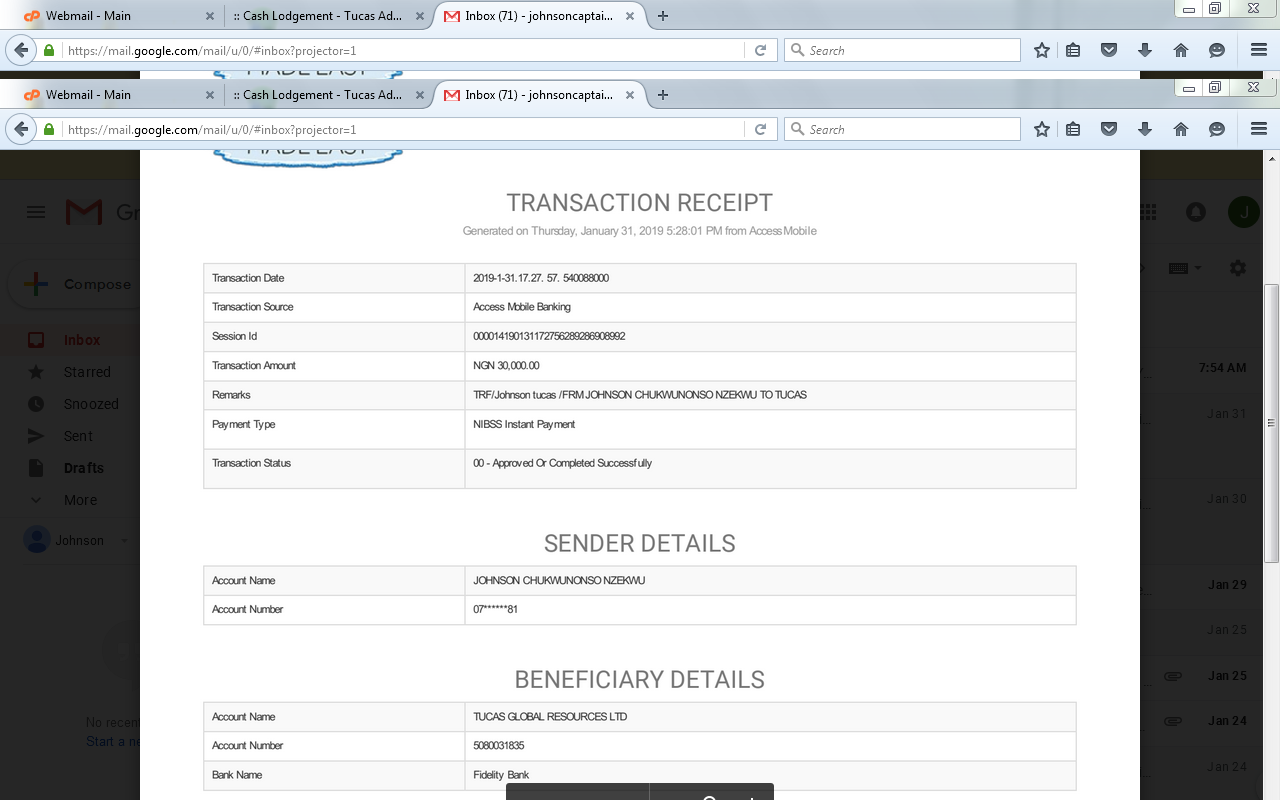This screenshot has height=800, width=1280.
Task: Go to the Starred folder
Action: pos(86,372)
